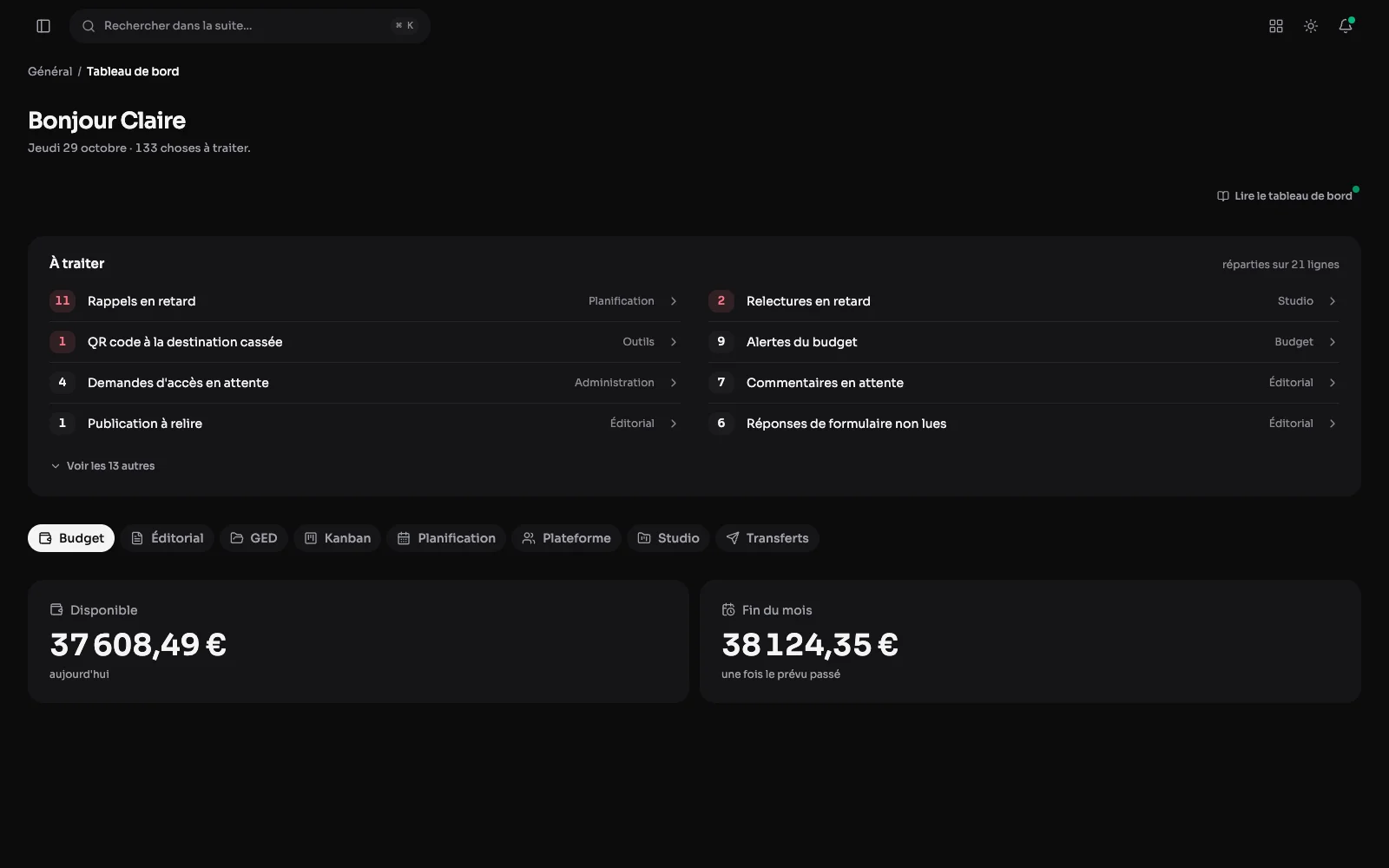1389x868 pixels.
Task: Open chevron for 'Réponses de formulaire non lues'
Action: [x=1333, y=424]
